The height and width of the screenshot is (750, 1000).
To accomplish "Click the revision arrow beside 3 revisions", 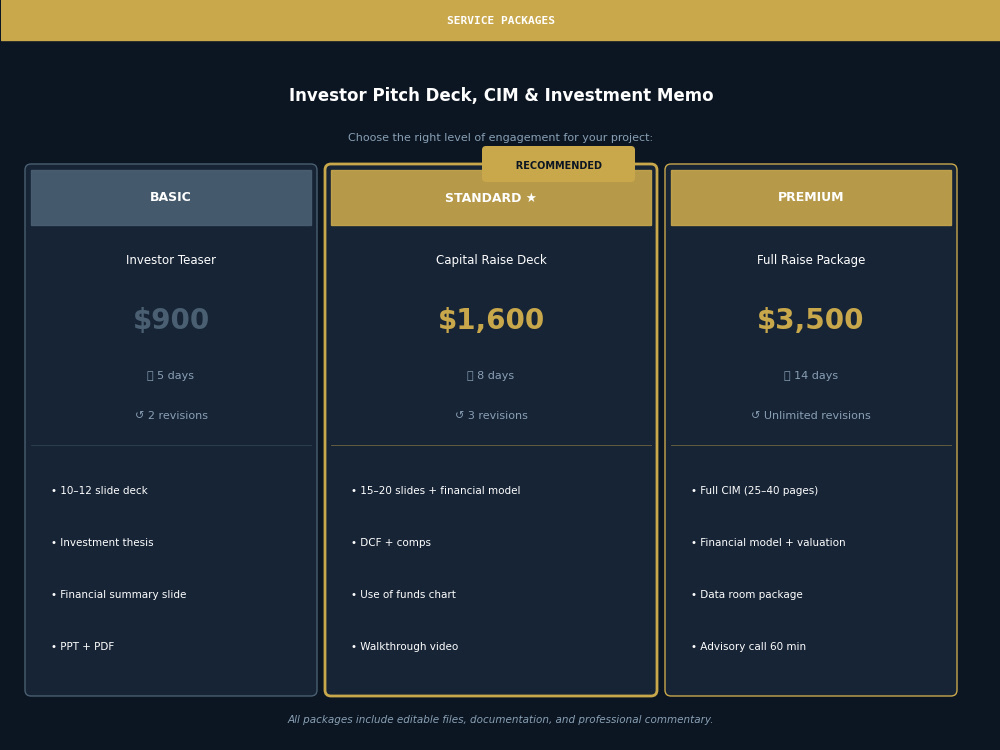I will (459, 415).
